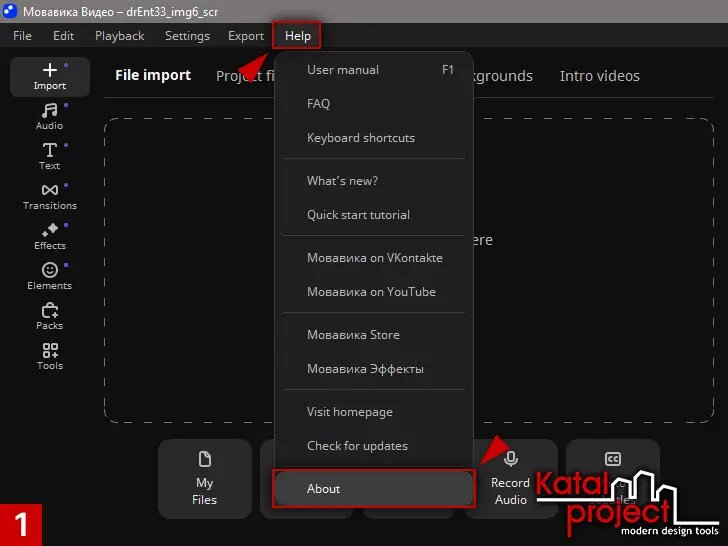
Task: Open Мовавика Эффекты entry
Action: pos(374,369)
